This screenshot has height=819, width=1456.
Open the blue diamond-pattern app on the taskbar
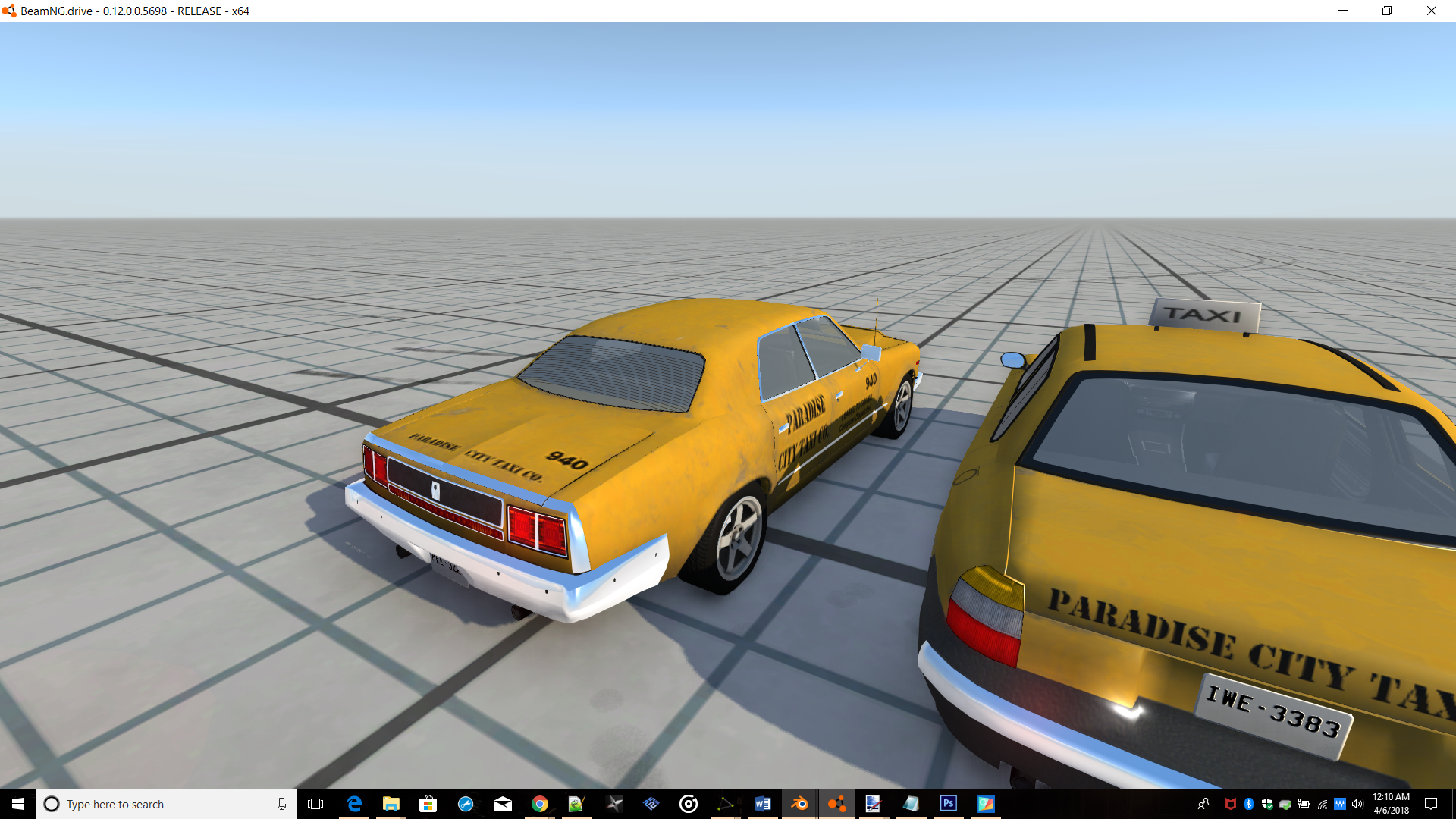pos(651,804)
